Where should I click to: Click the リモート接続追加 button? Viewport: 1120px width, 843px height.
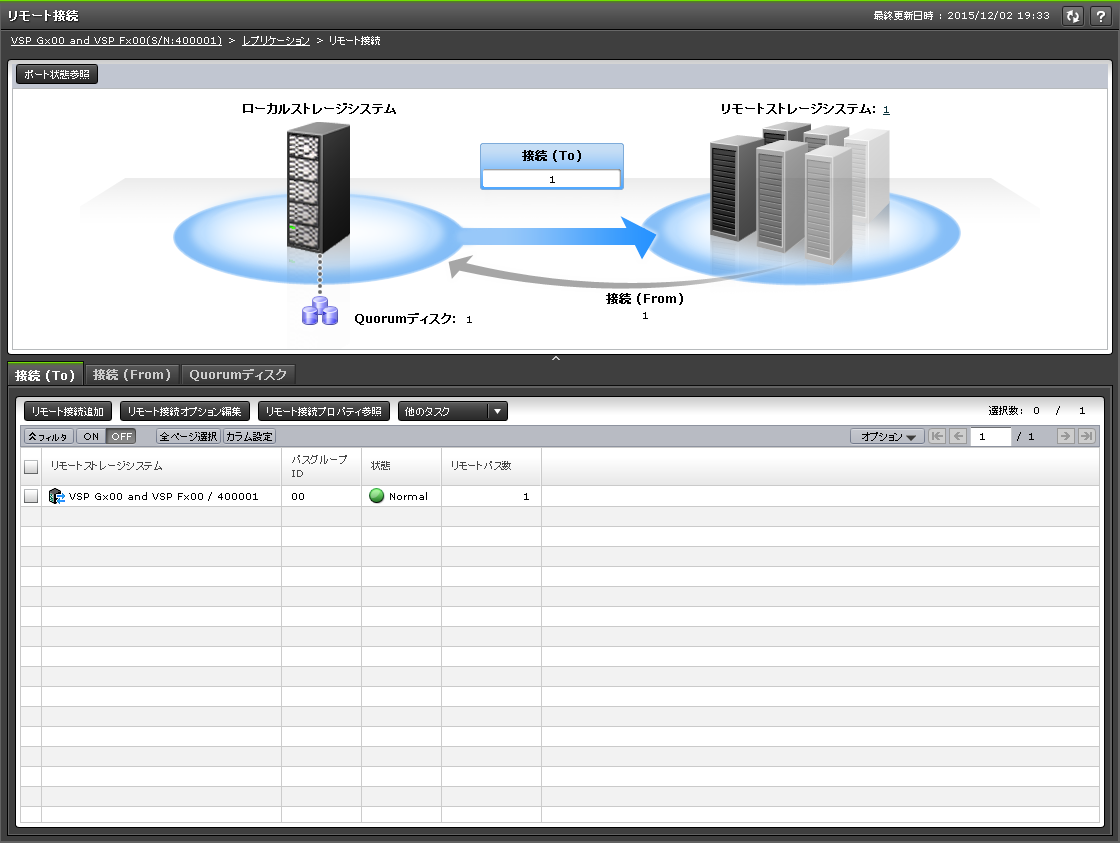pos(68,411)
